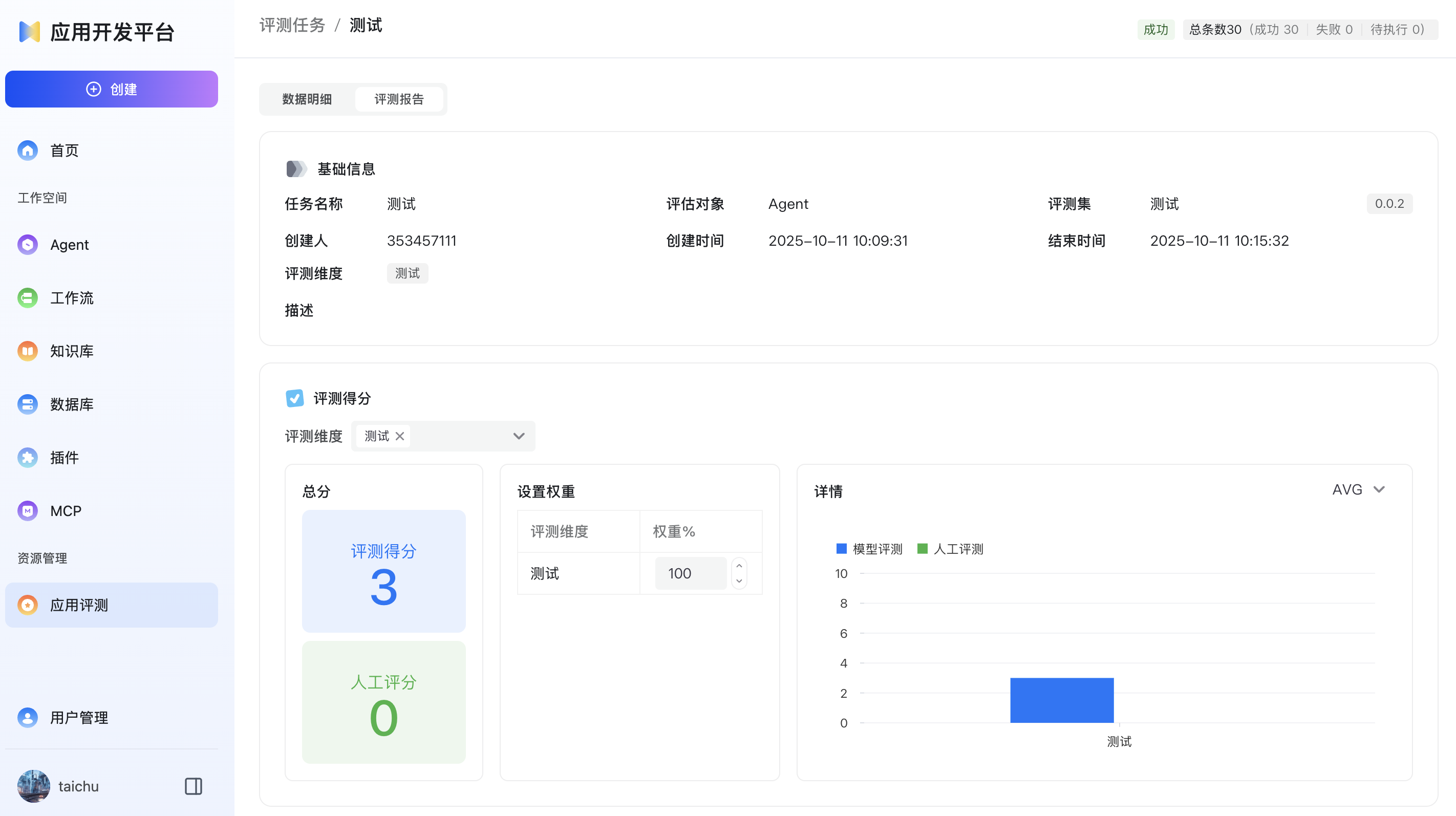Uncheck the 评测得分 checkbox

tap(294, 398)
